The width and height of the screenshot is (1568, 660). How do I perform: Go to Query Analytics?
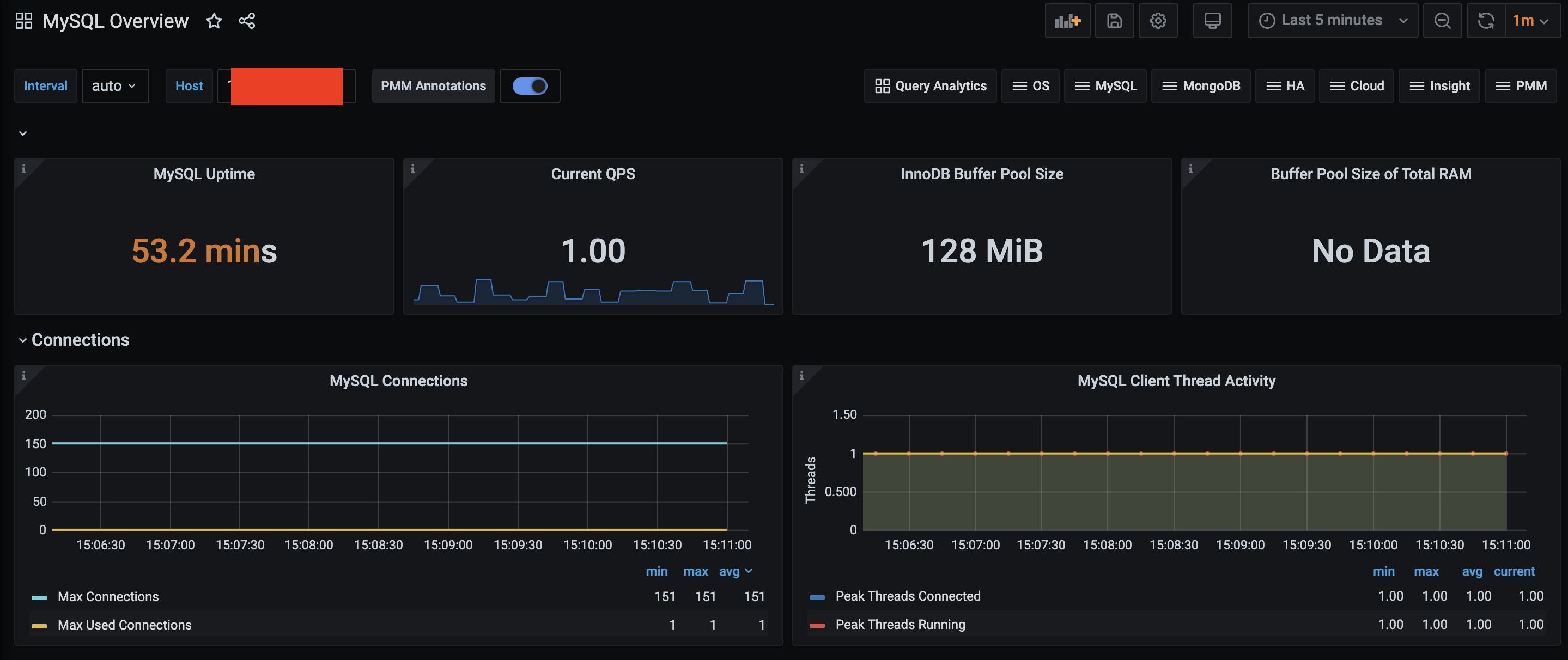coord(930,87)
